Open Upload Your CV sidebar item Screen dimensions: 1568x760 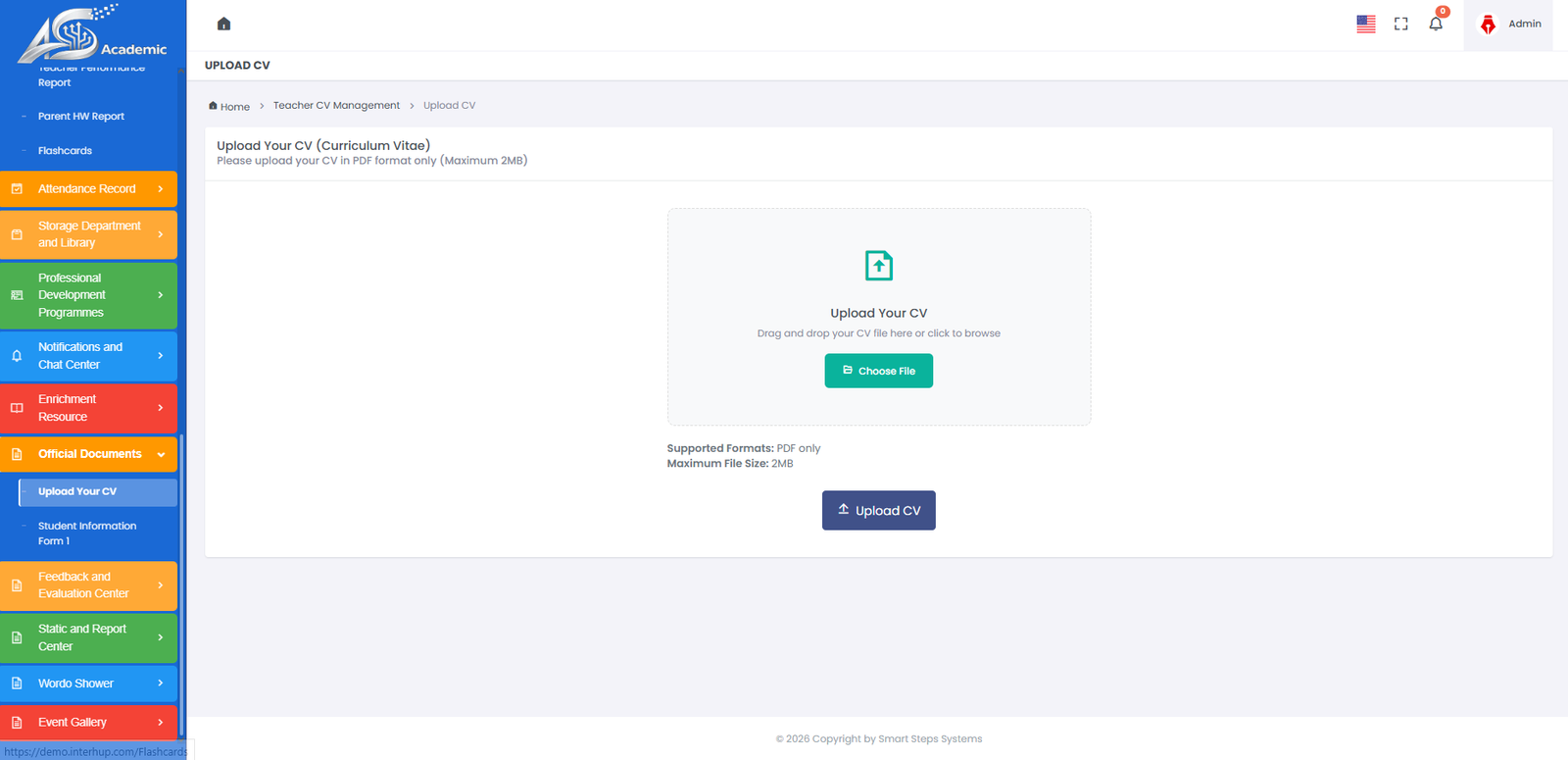pyautogui.click(x=77, y=491)
